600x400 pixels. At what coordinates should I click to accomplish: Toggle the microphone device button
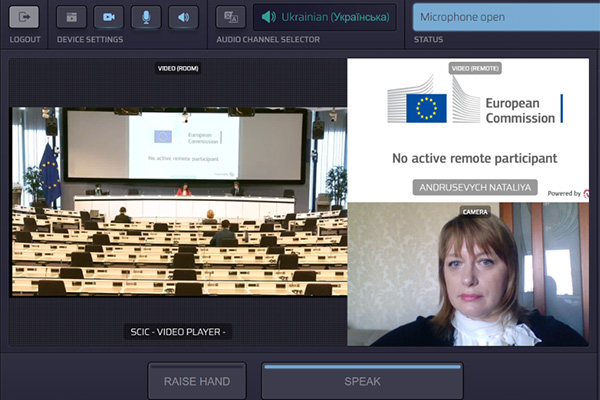146,17
